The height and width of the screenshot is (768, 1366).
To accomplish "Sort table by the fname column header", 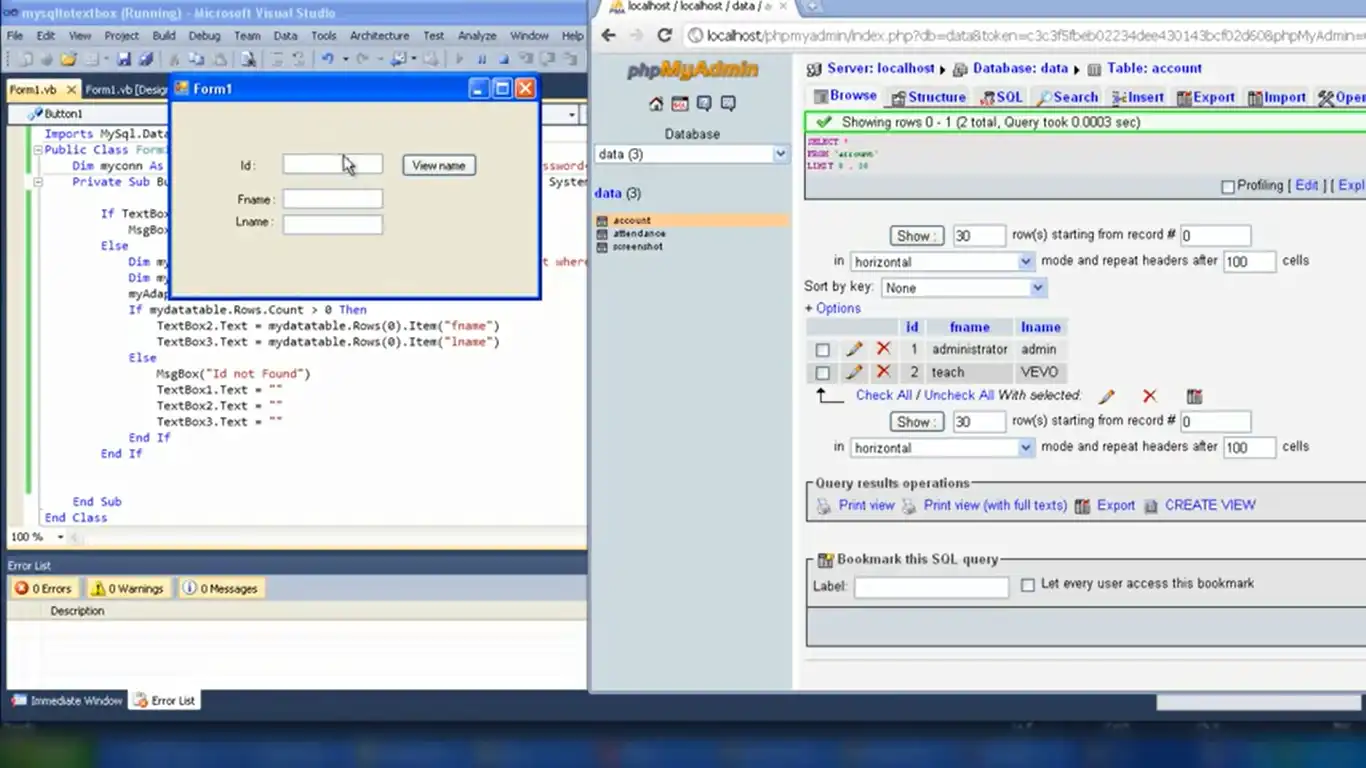I will click(969, 327).
